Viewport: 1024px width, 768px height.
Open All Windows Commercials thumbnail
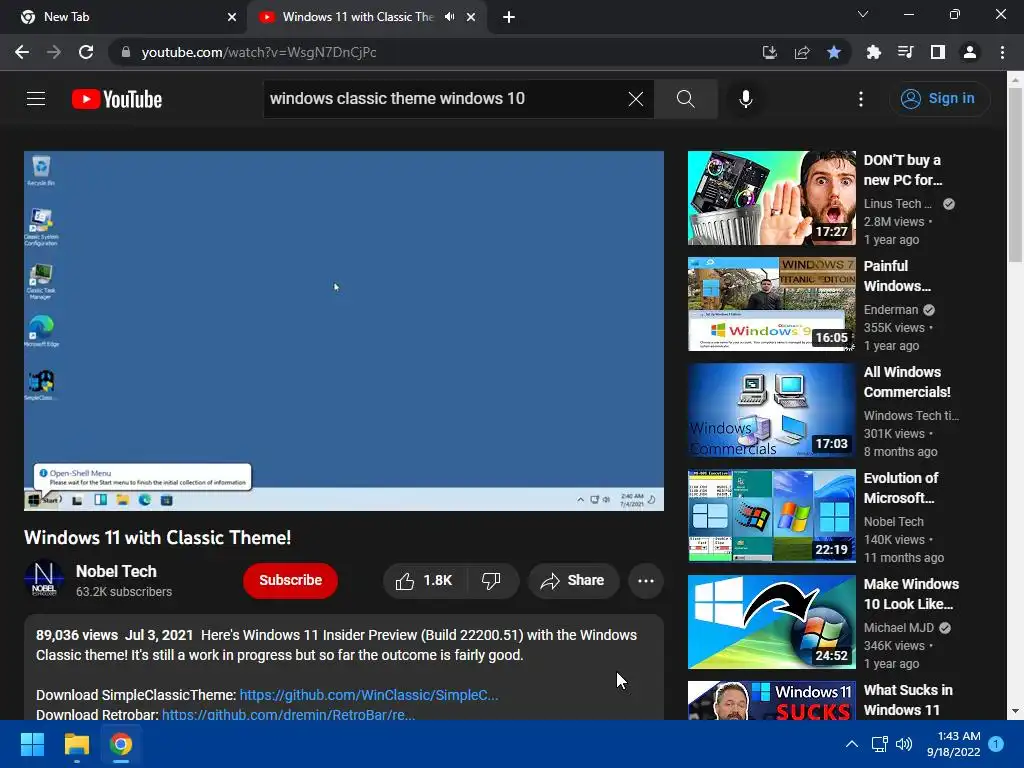(771, 409)
